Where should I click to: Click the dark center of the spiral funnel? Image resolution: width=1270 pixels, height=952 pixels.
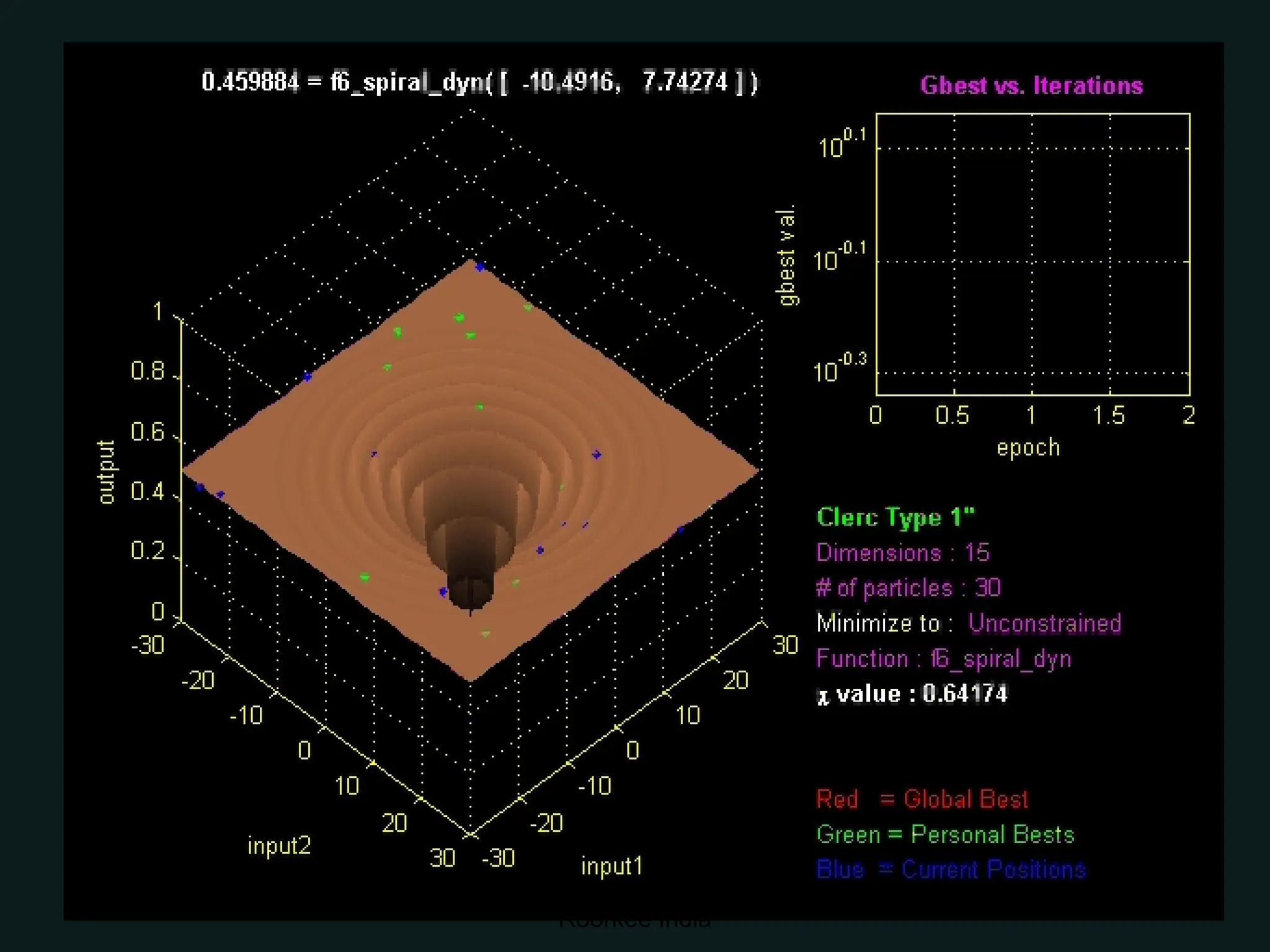pyautogui.click(x=470, y=592)
